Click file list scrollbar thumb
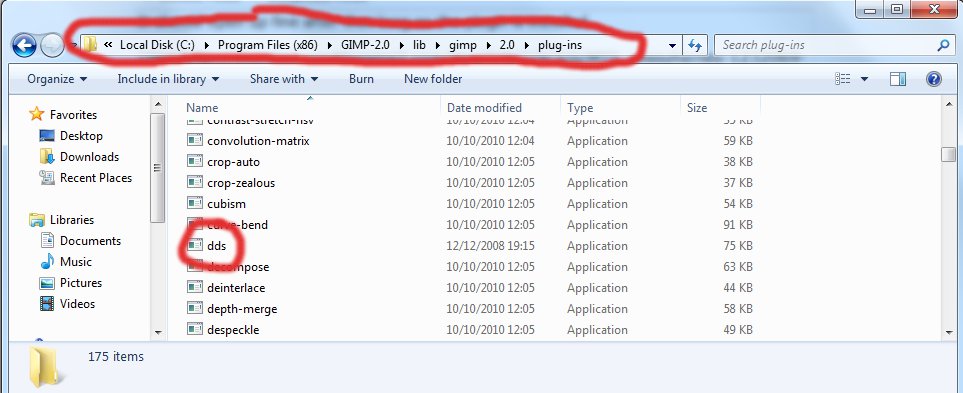Viewport: 963px width, 393px height. coord(949,155)
